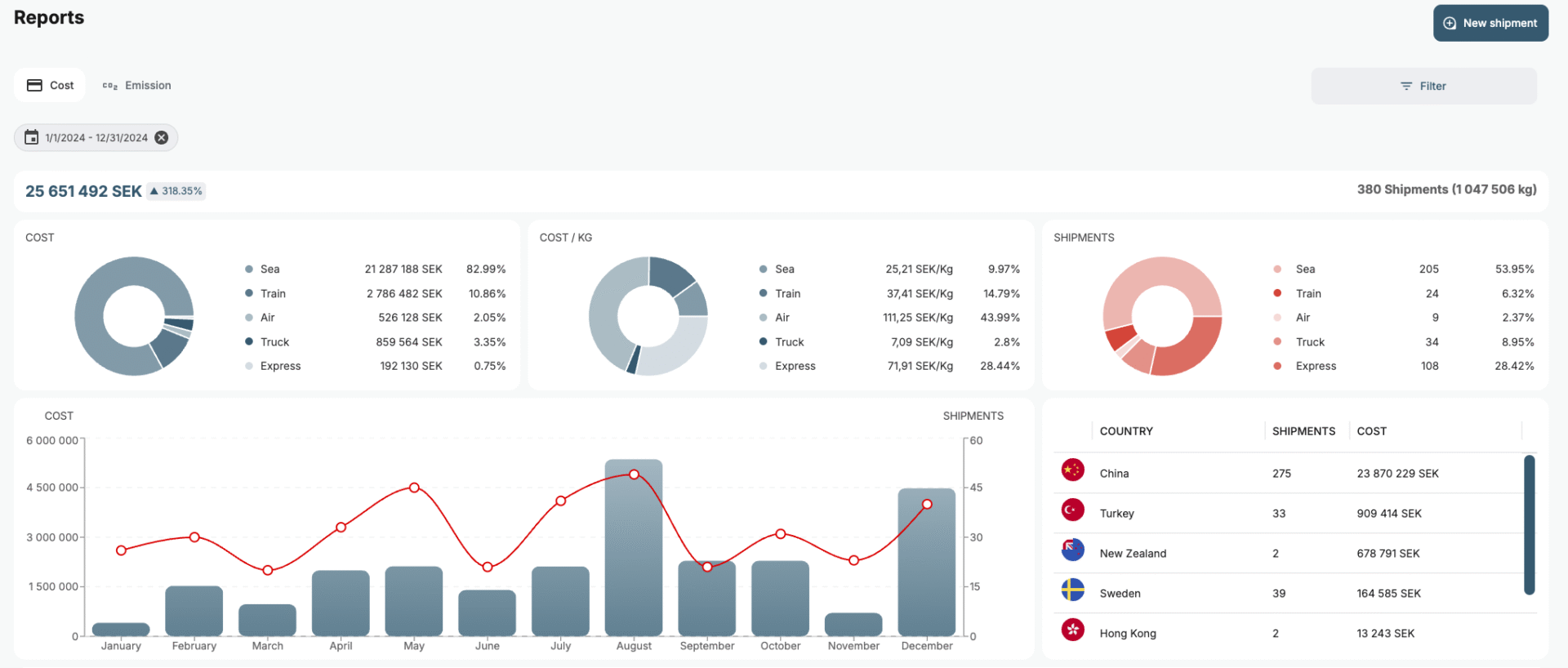Click the Train legend dot in Shipments
The image size is (1568, 668).
1277,293
